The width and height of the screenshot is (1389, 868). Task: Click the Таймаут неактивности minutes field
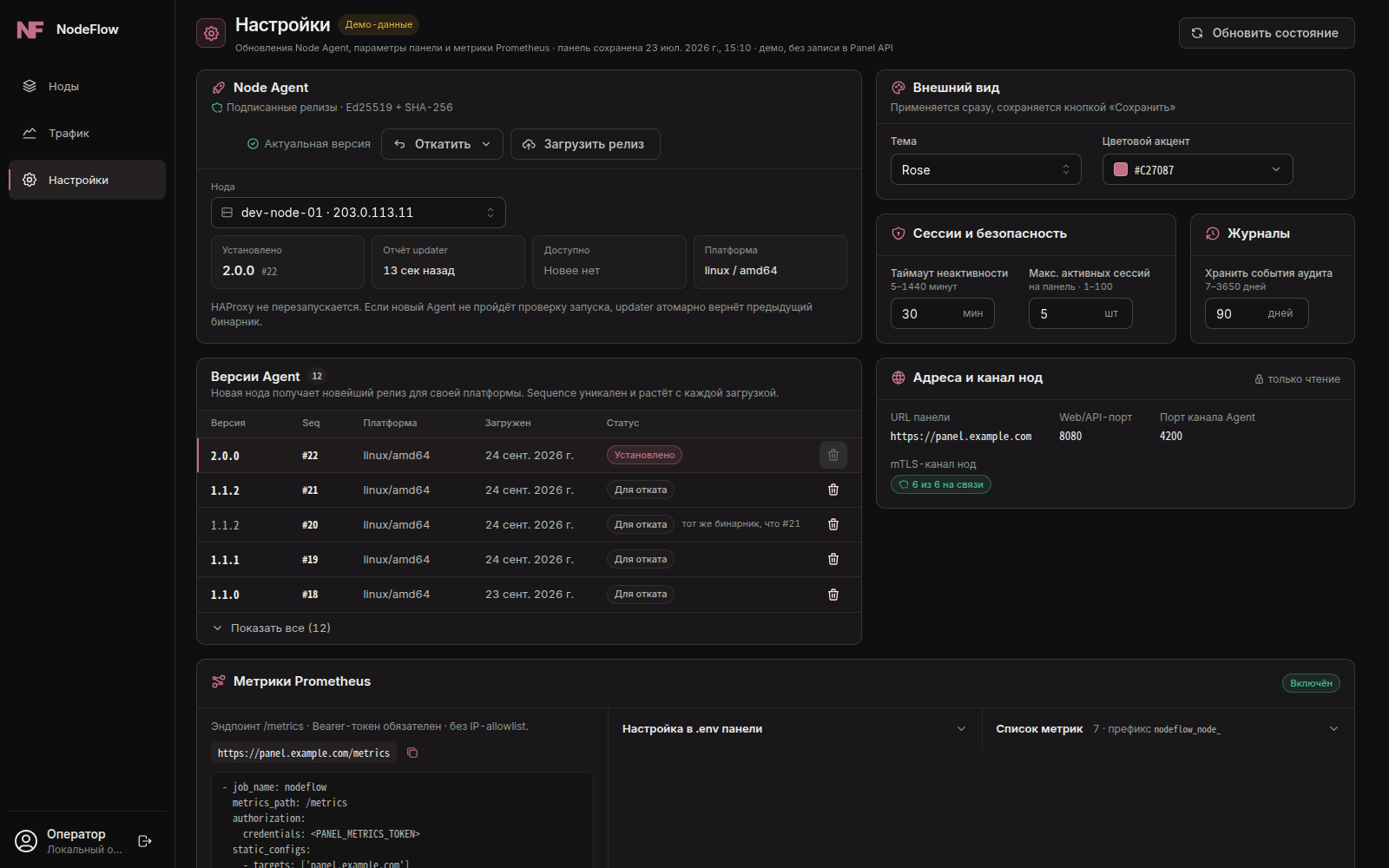coord(943,313)
